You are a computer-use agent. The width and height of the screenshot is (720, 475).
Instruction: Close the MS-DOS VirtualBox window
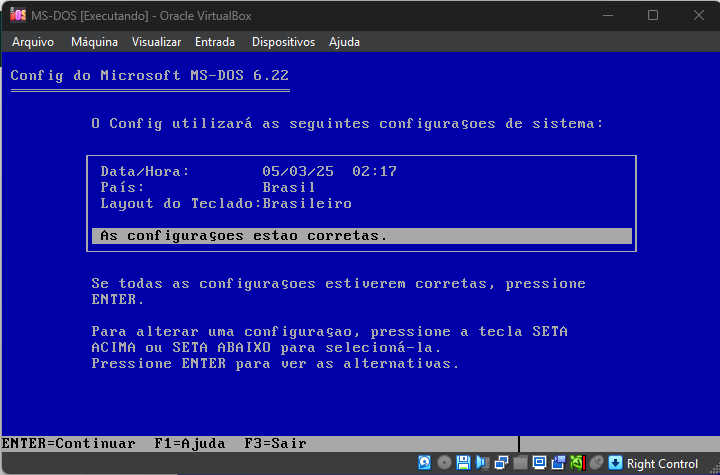click(x=699, y=15)
